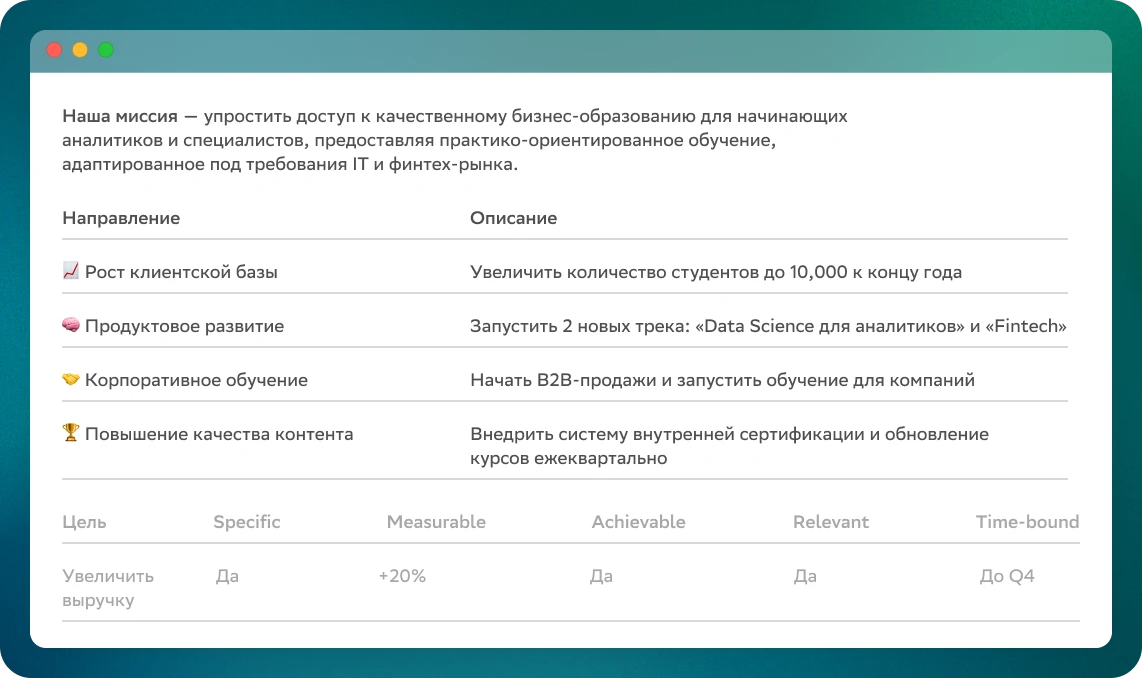Select the Time-bound column header
This screenshot has height=678, width=1142.
pyautogui.click(x=1027, y=522)
